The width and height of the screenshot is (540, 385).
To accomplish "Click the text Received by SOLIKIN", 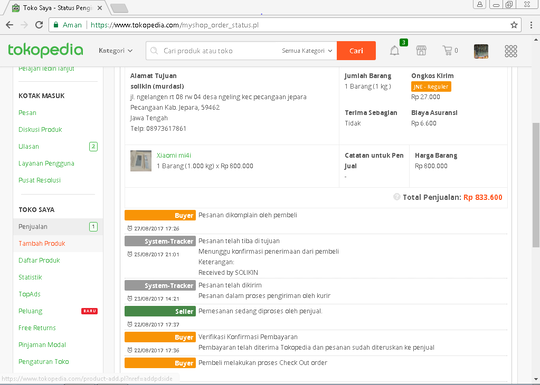I will point(228,272).
